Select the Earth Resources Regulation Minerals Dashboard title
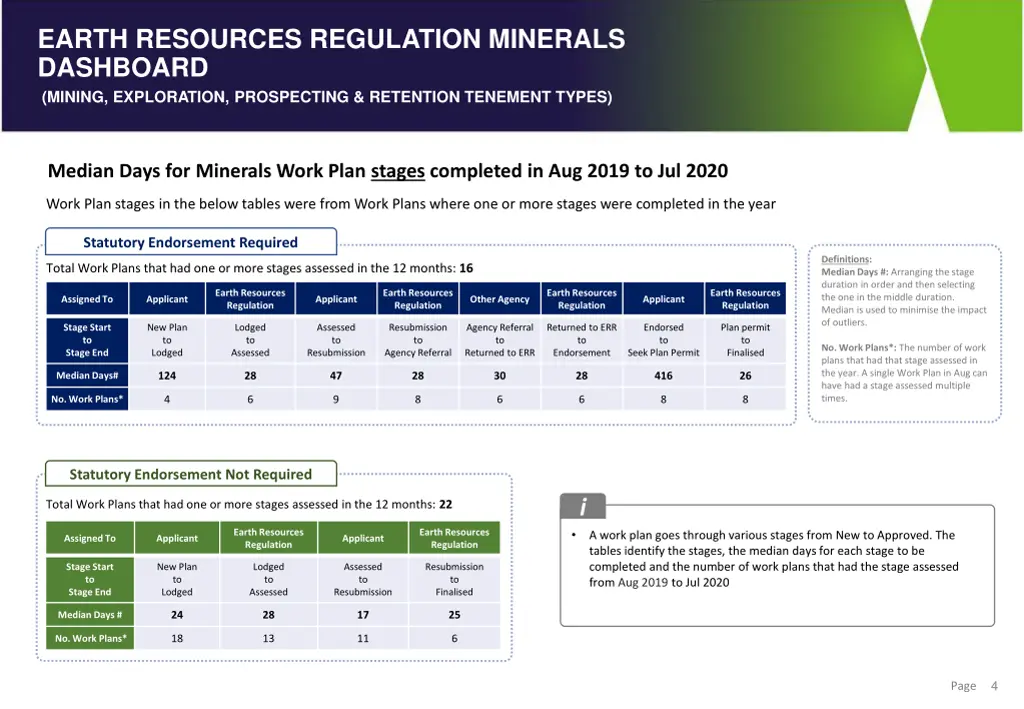 tap(332, 53)
